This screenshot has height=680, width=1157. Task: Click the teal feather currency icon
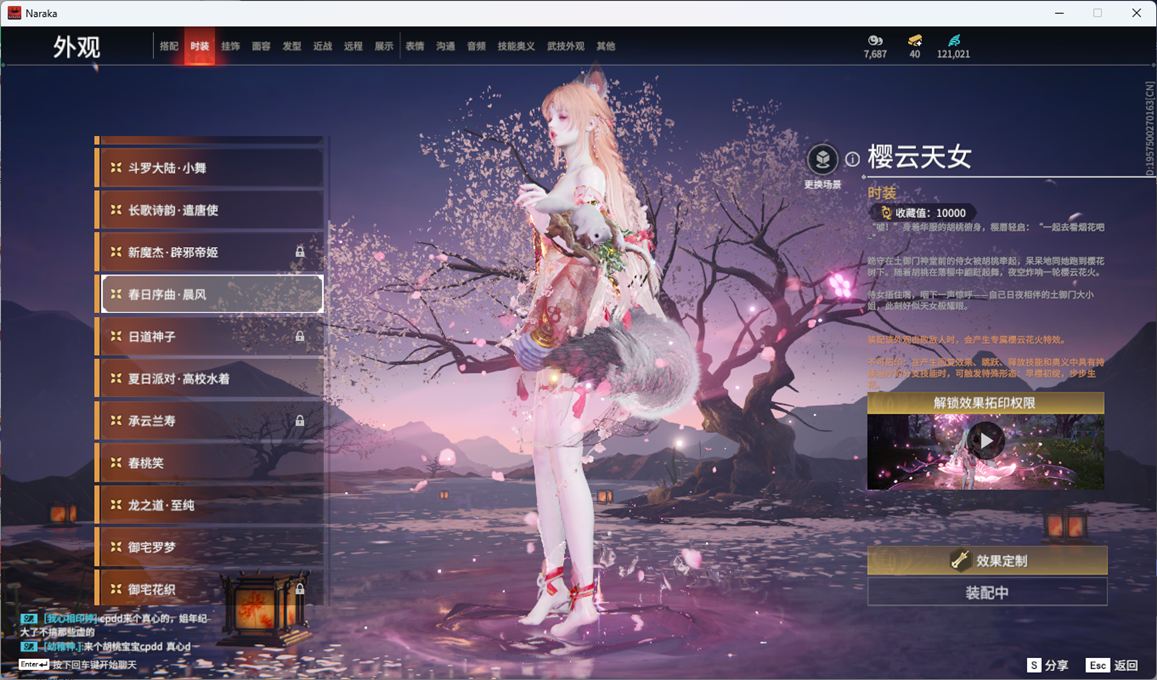pos(954,40)
